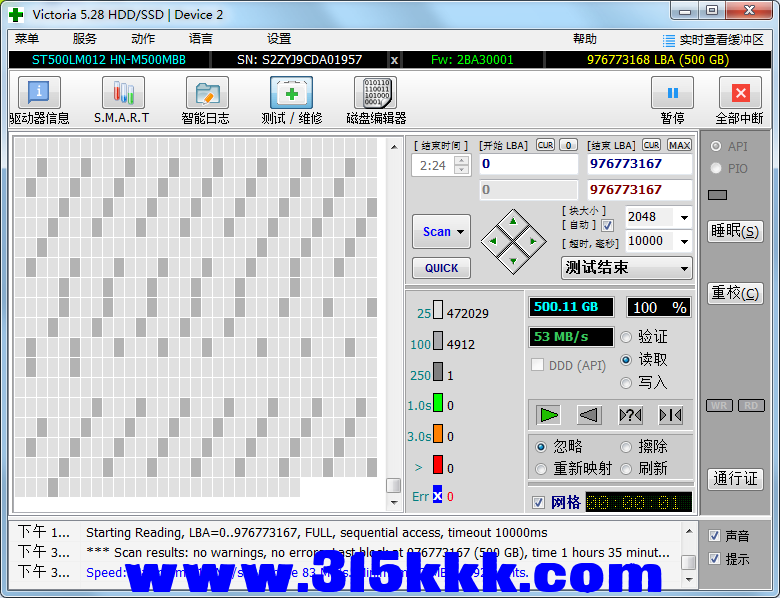Select the erase (擦除) radio button

pos(626,447)
